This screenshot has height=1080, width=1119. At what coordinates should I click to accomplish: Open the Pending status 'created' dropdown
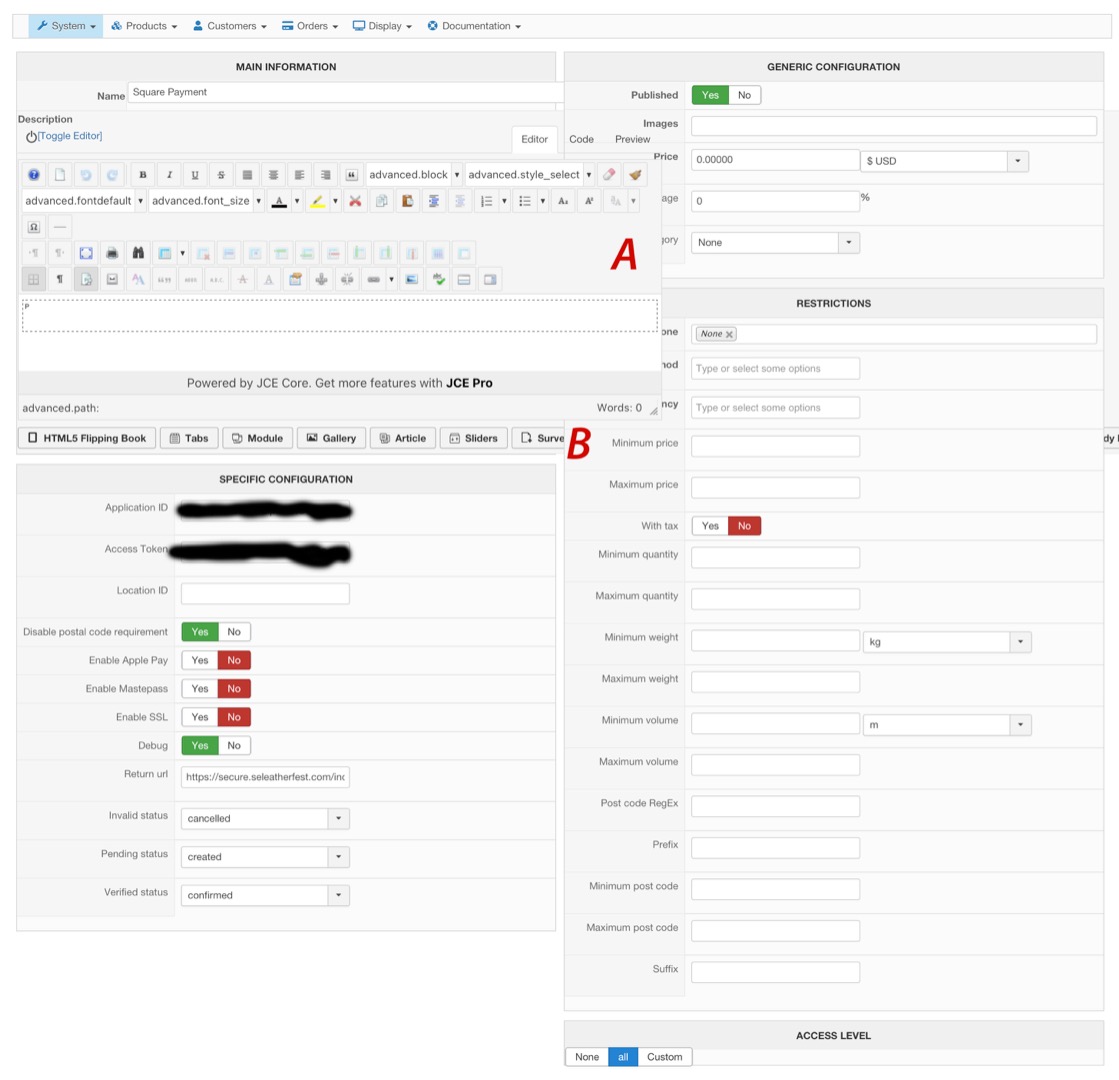[265, 857]
